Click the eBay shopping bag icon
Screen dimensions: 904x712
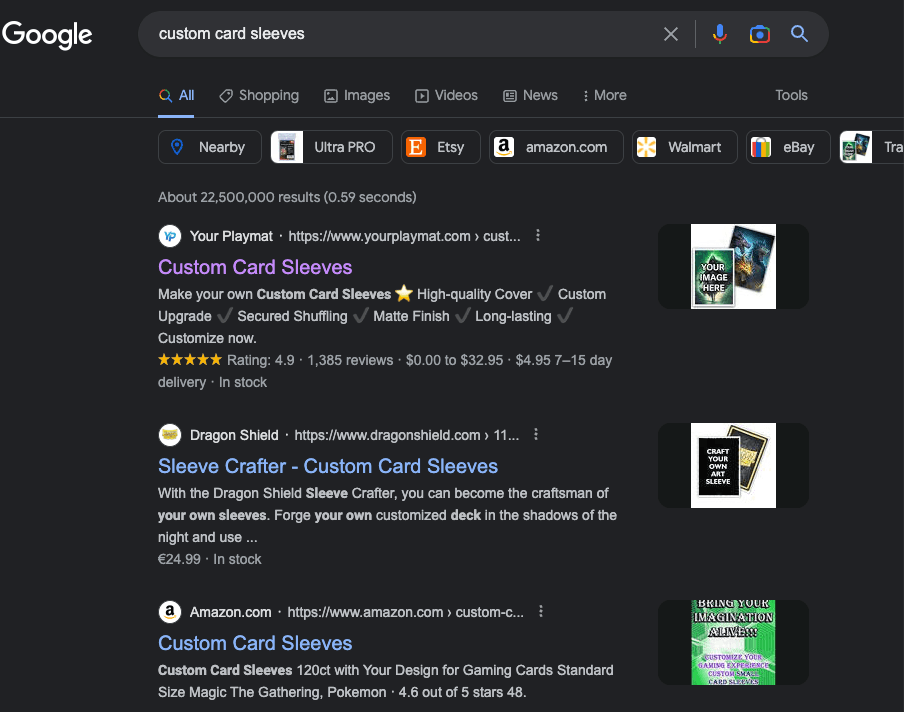[x=760, y=147]
